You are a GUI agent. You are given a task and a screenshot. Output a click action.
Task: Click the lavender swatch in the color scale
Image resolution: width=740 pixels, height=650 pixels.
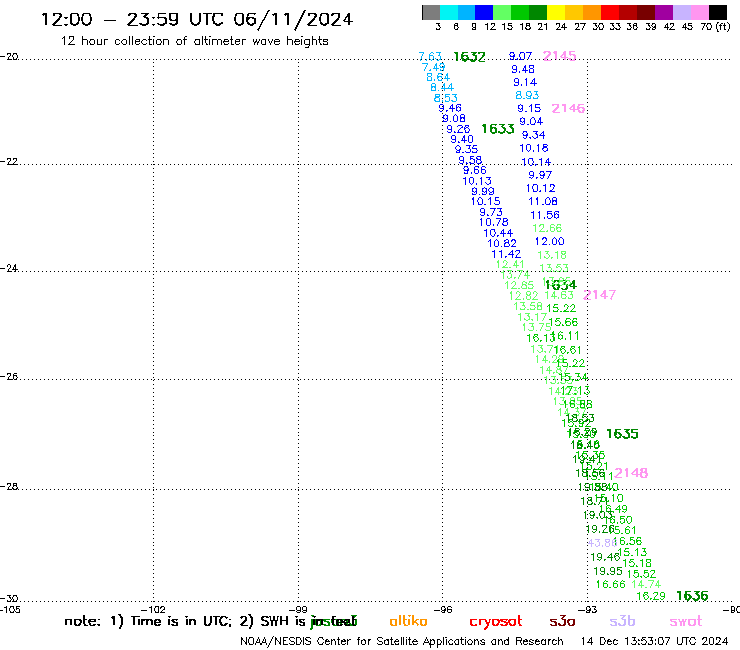click(x=682, y=12)
